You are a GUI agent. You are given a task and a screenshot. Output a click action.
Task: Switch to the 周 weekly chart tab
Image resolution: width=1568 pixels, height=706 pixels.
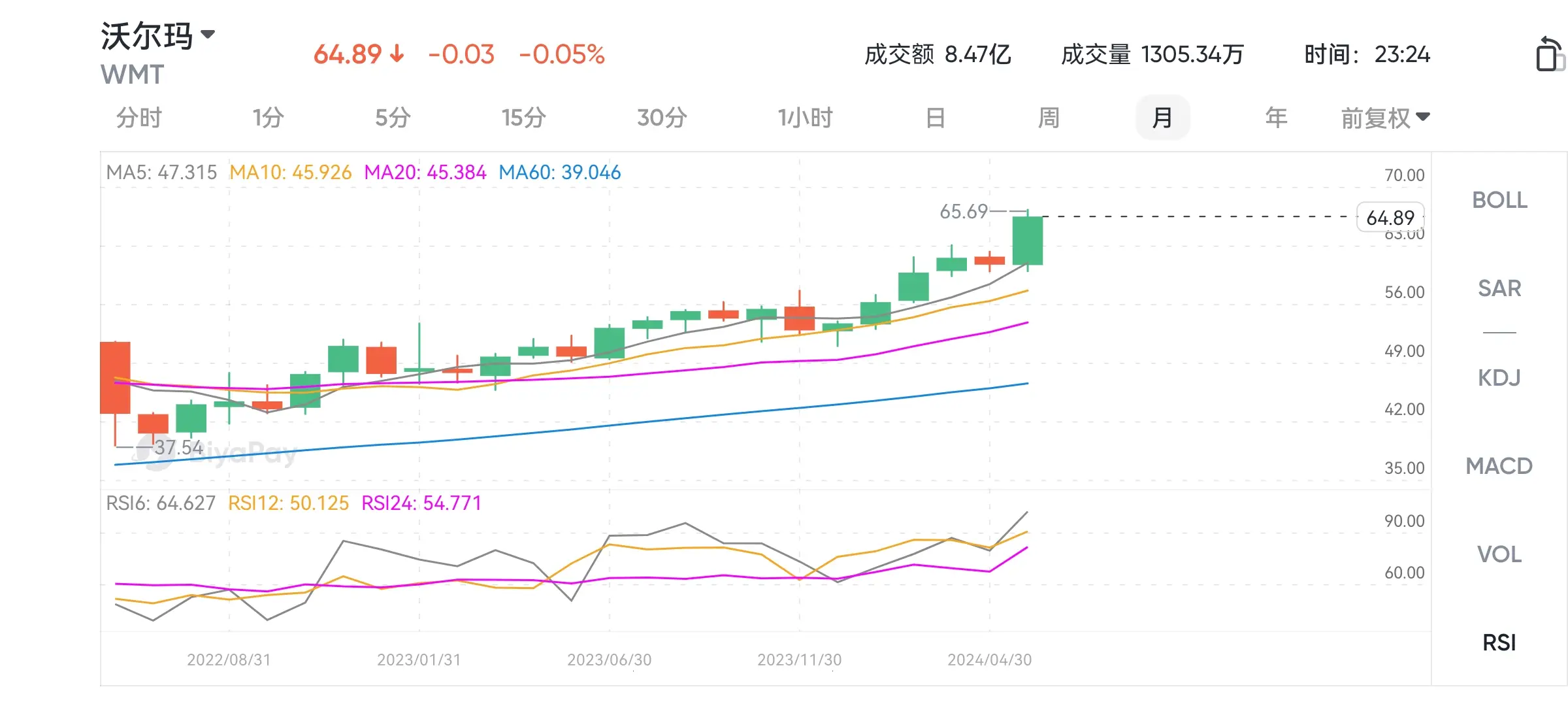point(1049,118)
